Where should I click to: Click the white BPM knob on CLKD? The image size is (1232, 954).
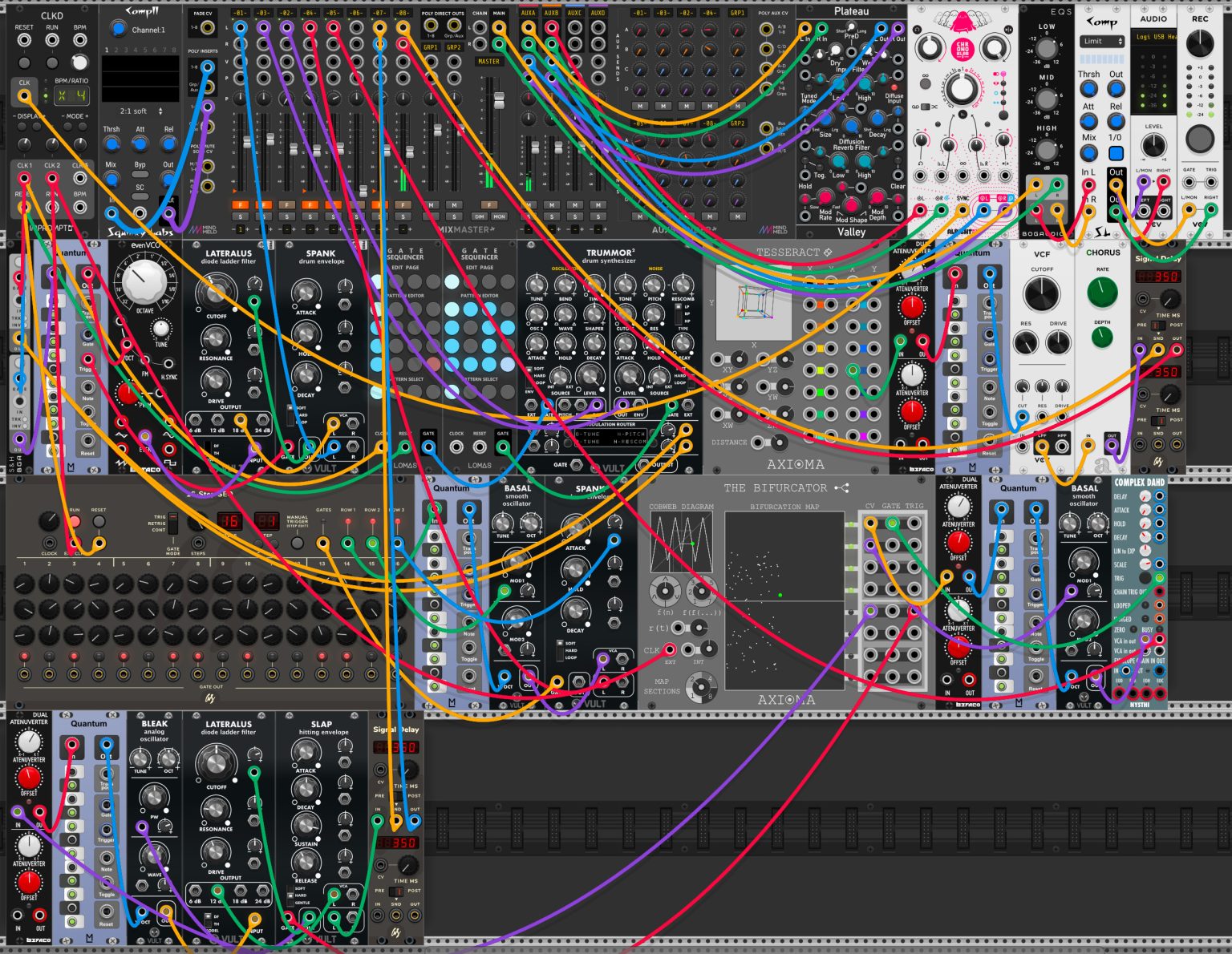(x=79, y=63)
